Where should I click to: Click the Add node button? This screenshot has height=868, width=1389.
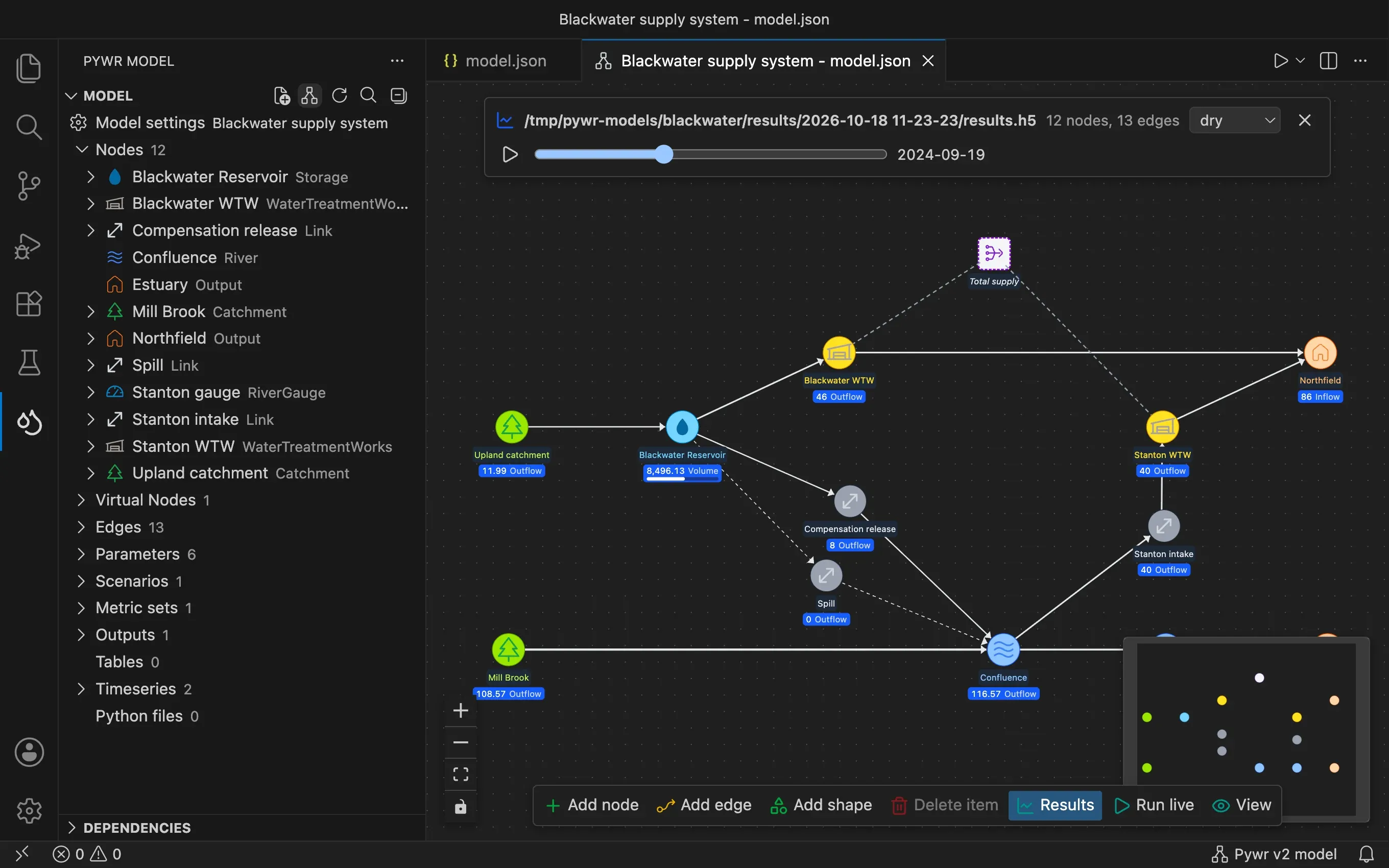click(592, 805)
